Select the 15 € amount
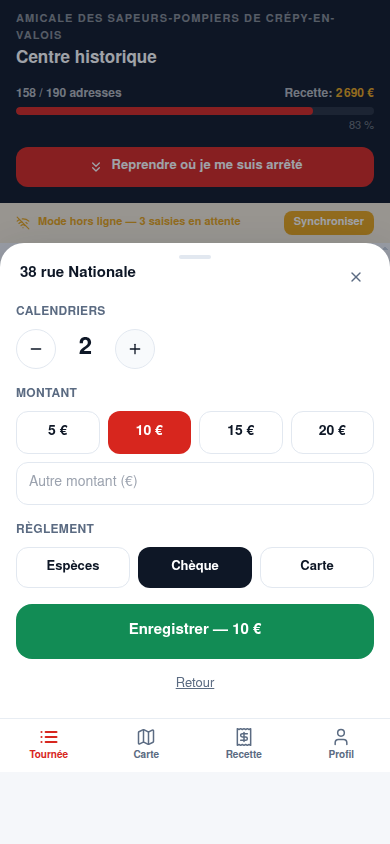Image resolution: width=390 pixels, height=844 pixels. tap(241, 432)
